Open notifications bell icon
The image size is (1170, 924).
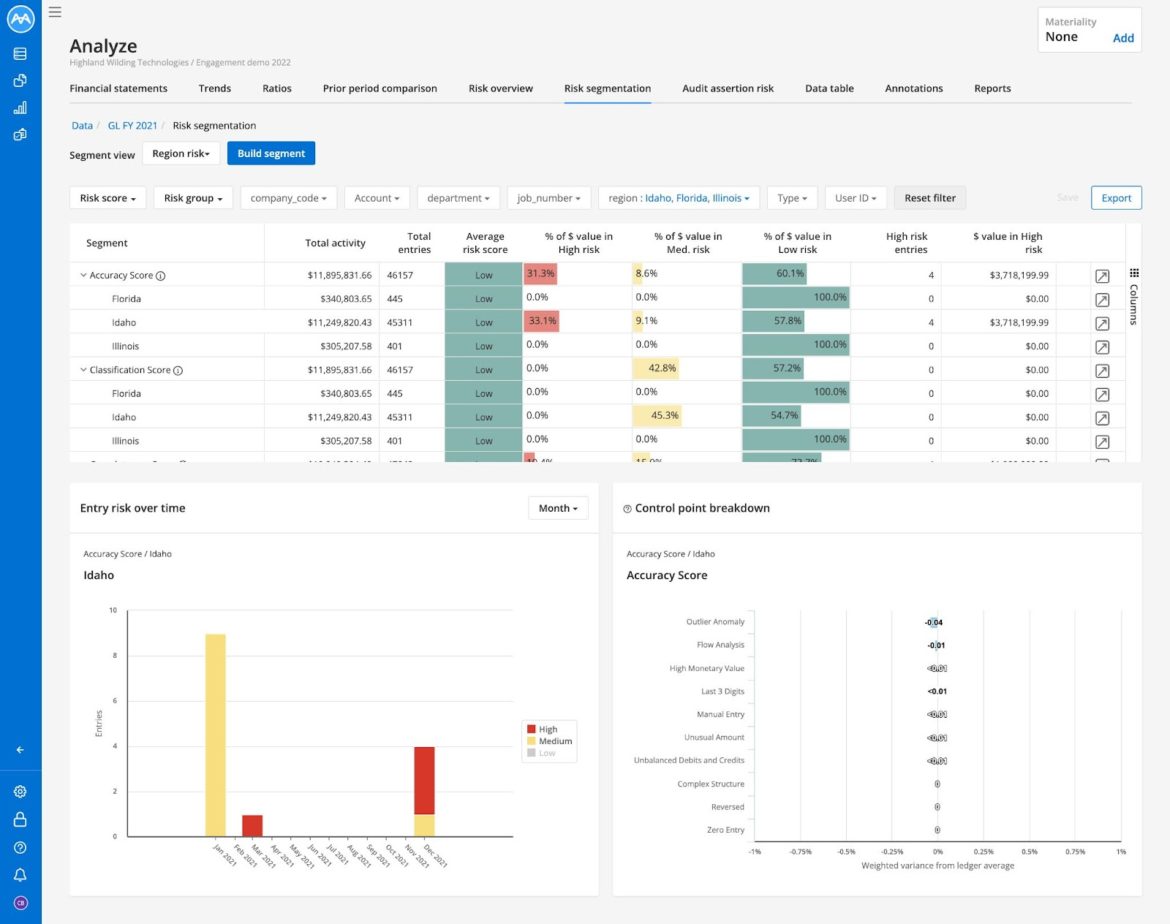pos(20,875)
